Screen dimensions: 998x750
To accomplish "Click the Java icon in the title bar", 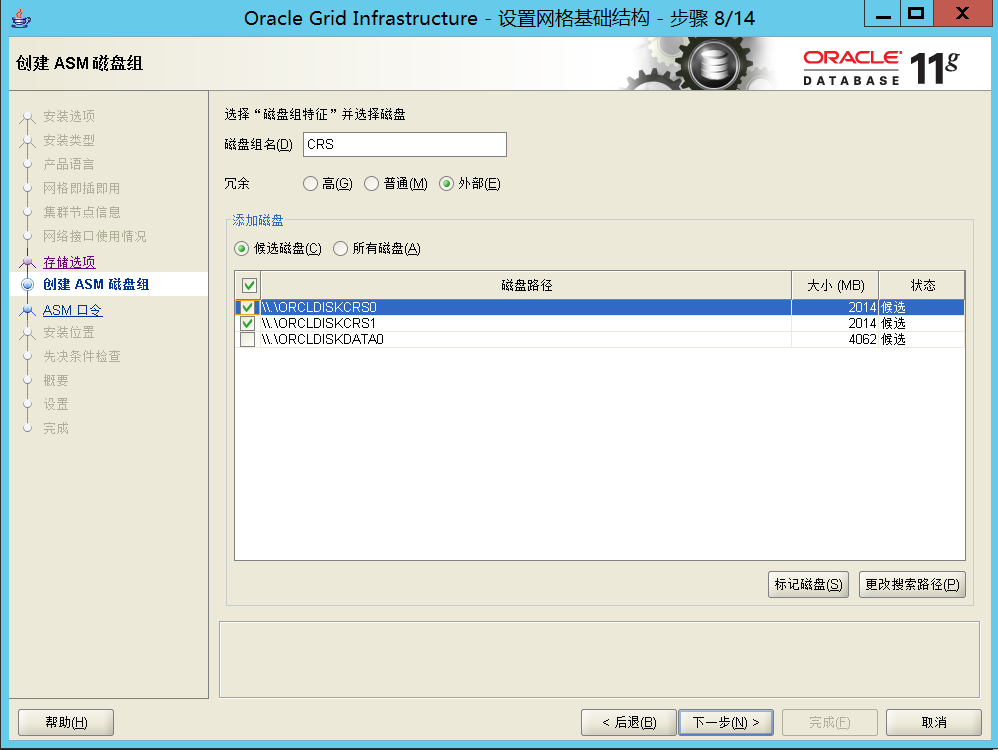I will 21,18.
